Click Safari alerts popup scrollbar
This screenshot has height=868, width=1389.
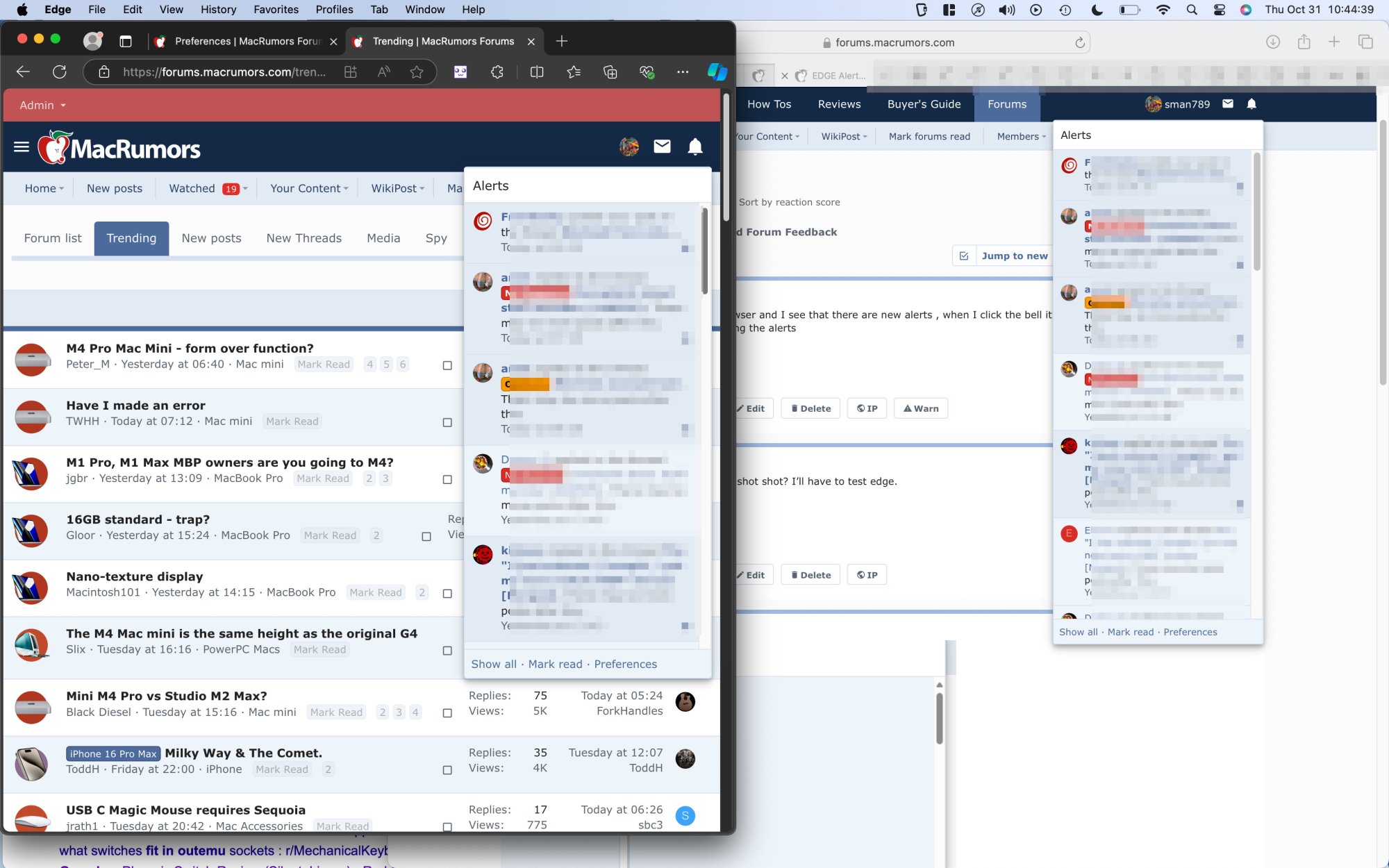1256,212
